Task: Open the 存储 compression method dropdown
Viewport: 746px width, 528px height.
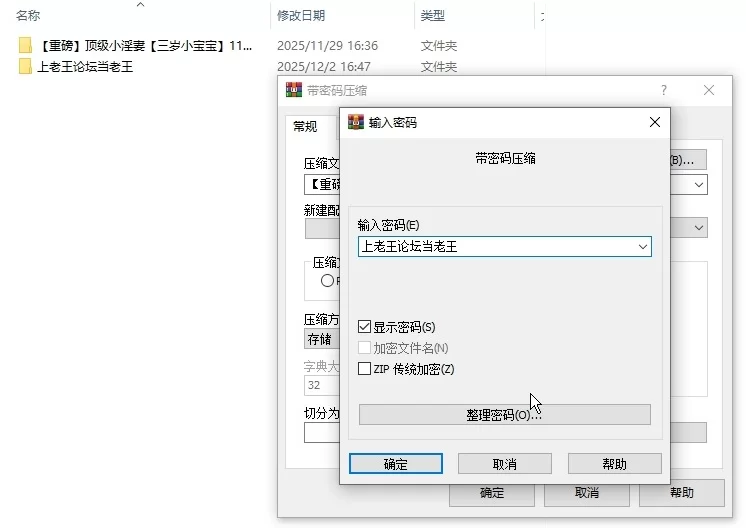Action: [322, 339]
